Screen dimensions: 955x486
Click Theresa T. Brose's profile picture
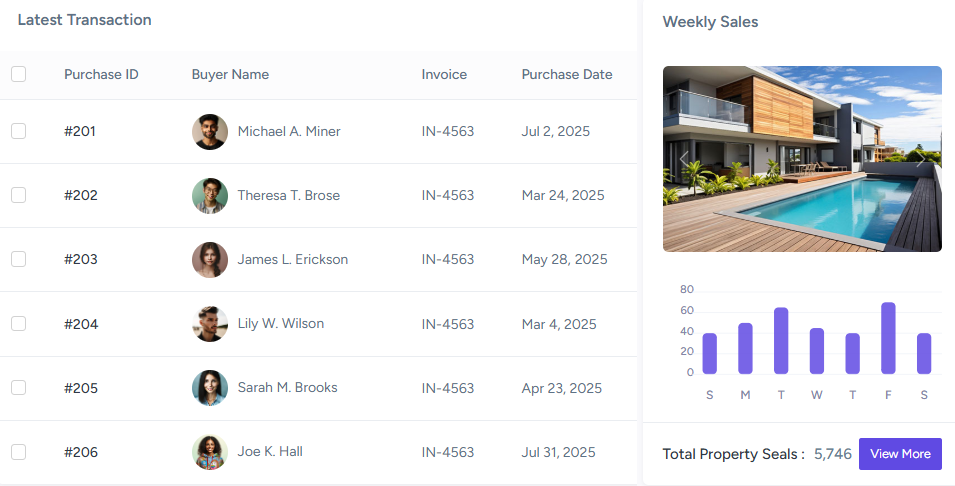coord(210,196)
